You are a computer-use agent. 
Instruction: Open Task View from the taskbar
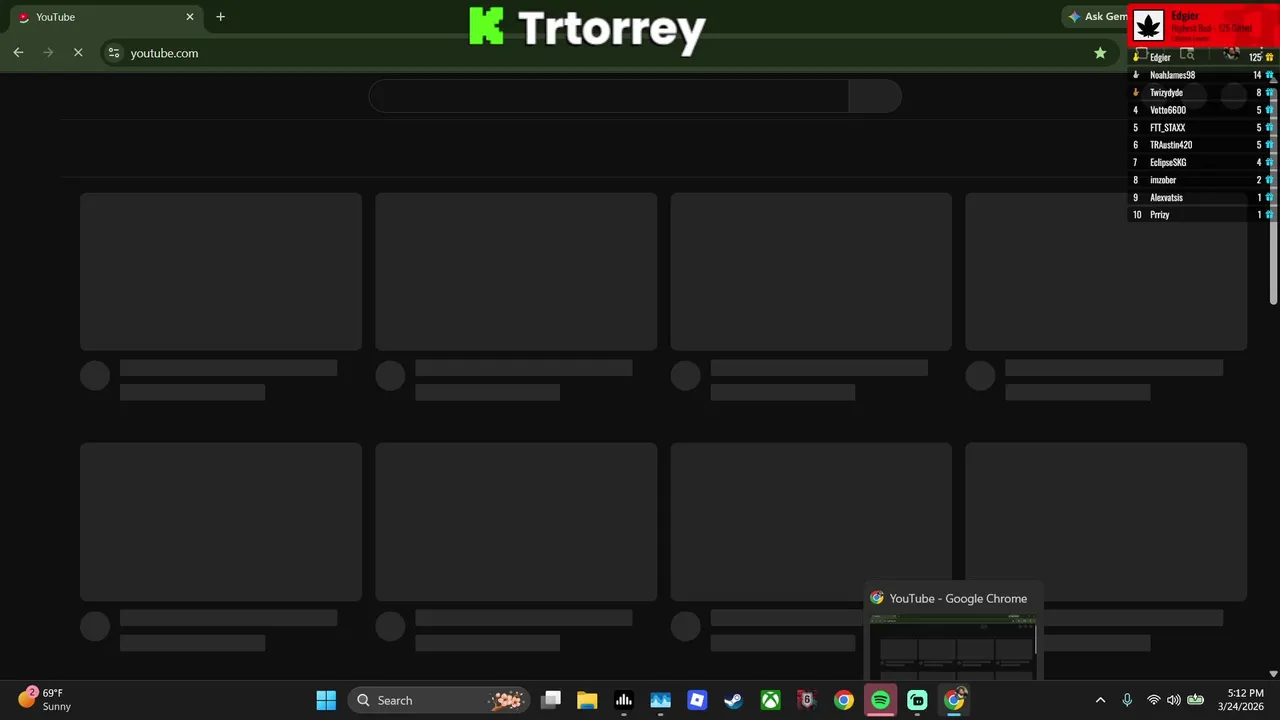[x=551, y=700]
